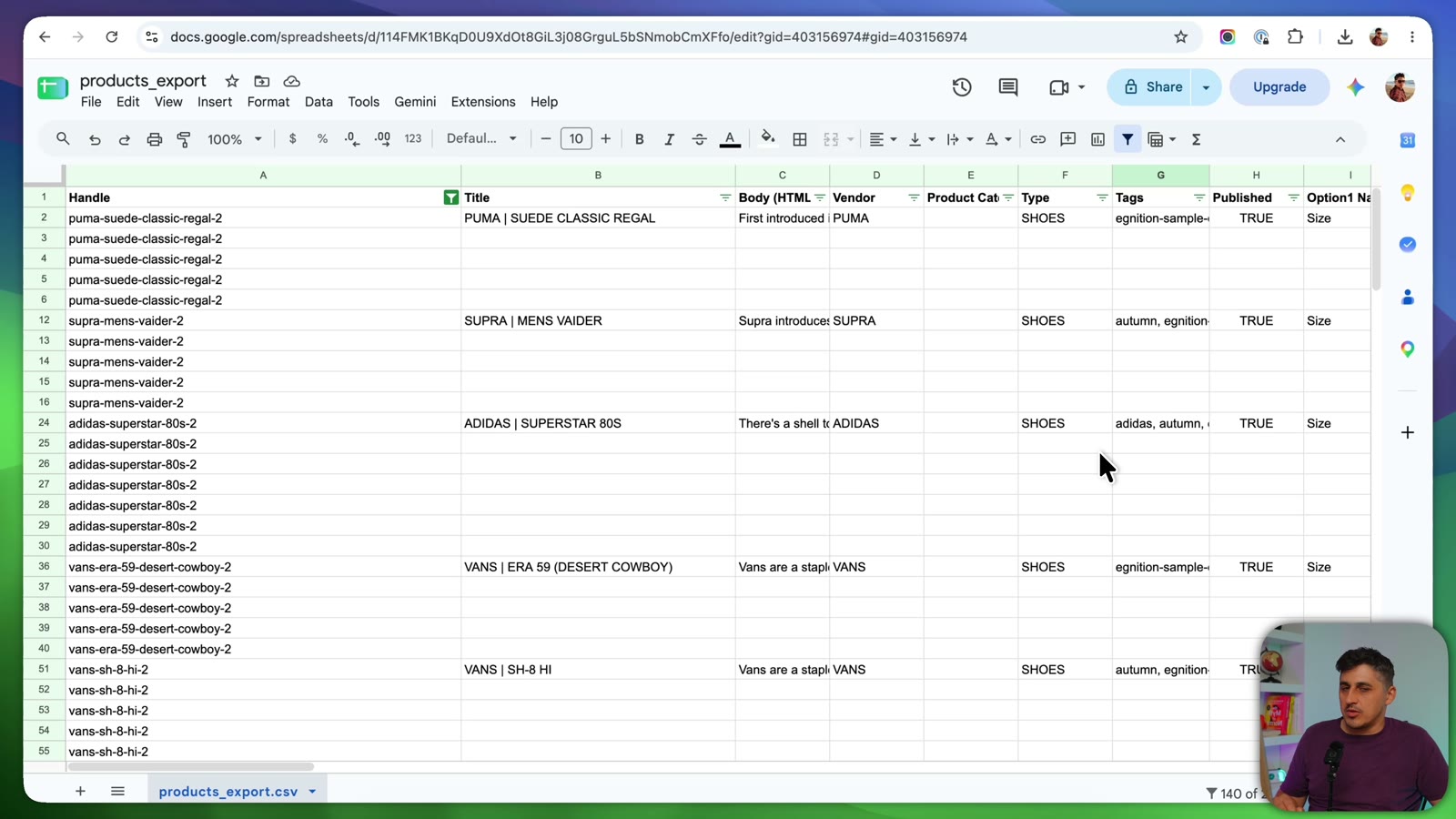Insert a link

(1038, 139)
